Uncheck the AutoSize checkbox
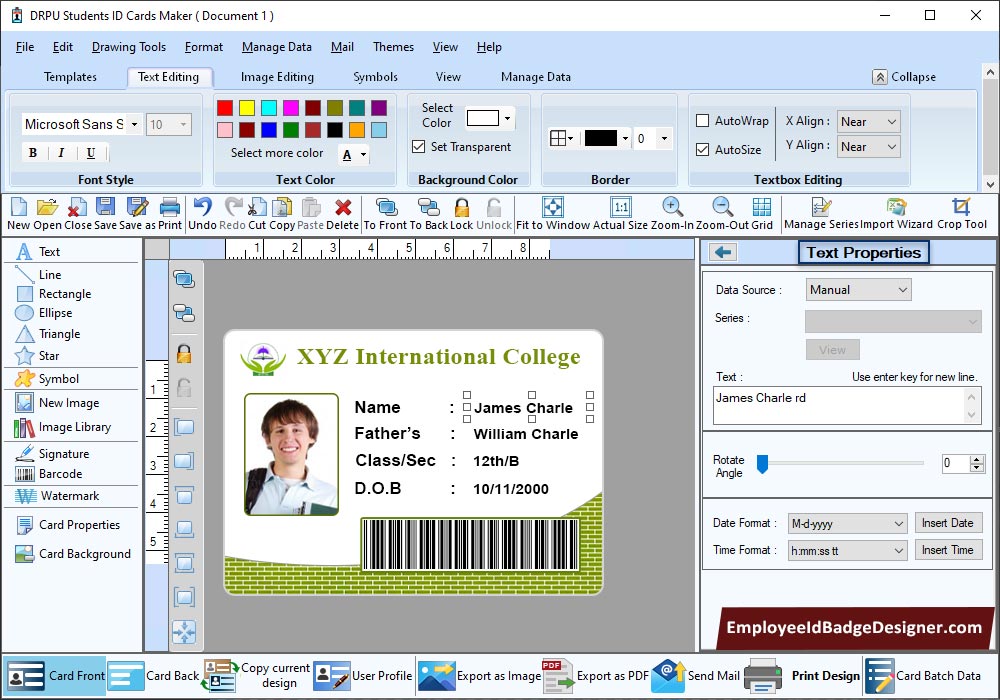 tap(703, 150)
